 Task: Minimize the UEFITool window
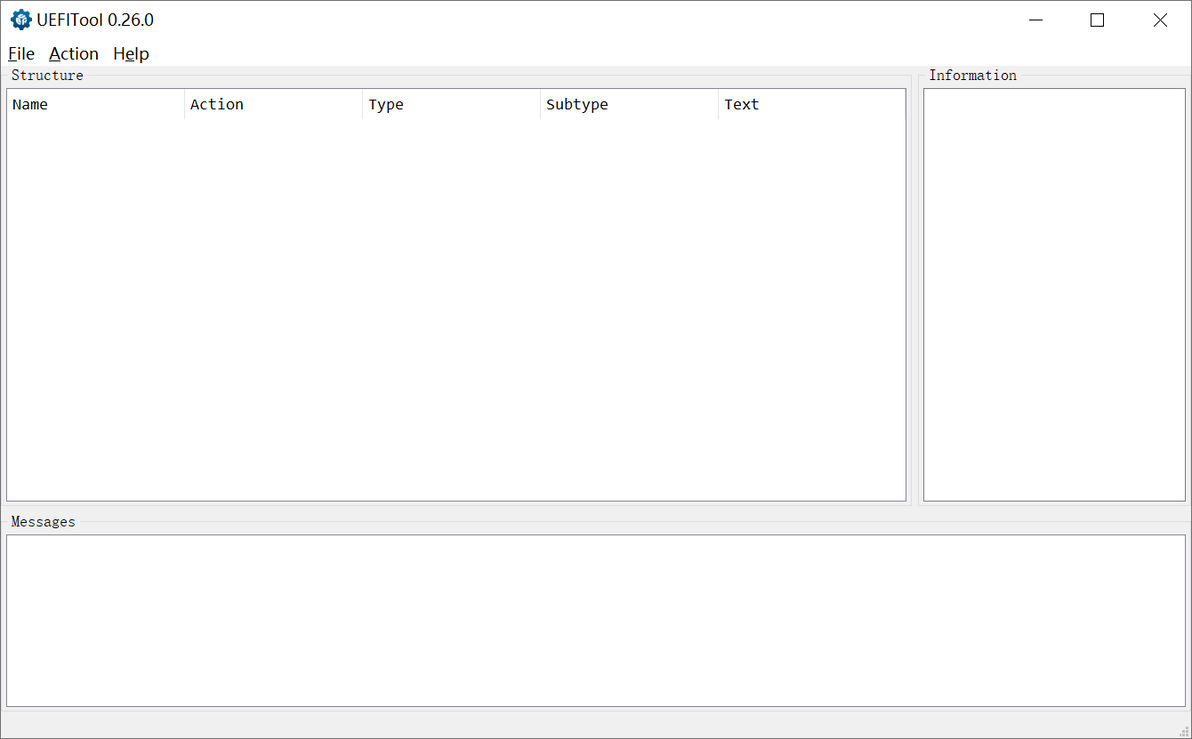click(1035, 21)
